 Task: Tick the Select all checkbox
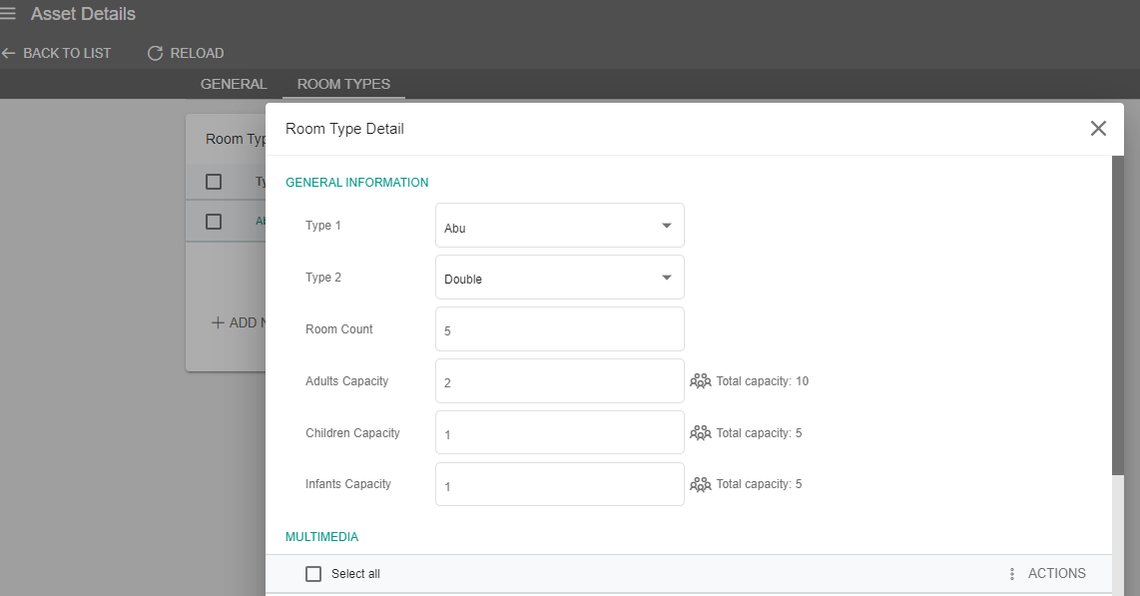click(313, 573)
